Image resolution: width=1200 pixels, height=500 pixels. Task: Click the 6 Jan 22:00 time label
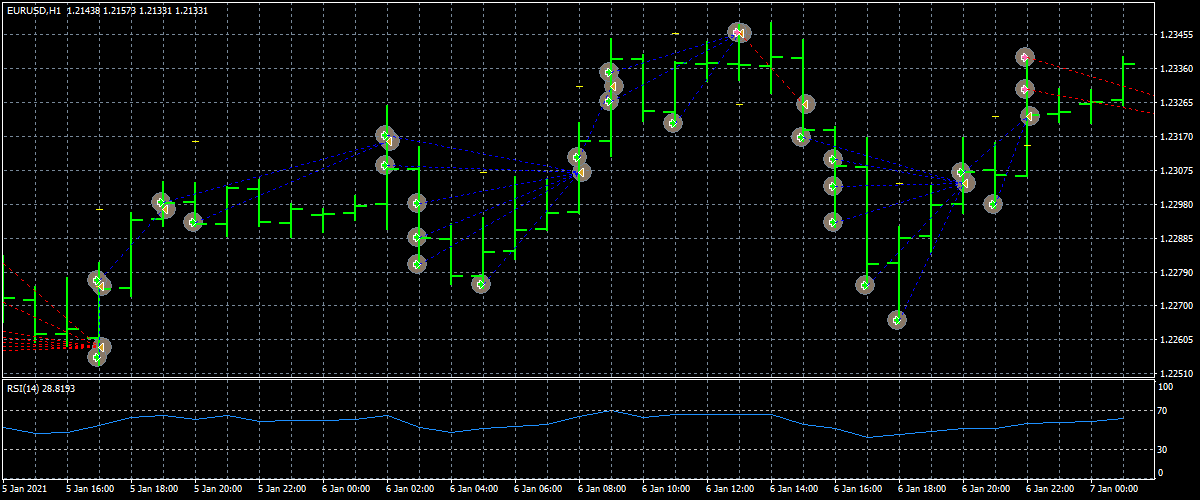pyautogui.click(x=1050, y=490)
